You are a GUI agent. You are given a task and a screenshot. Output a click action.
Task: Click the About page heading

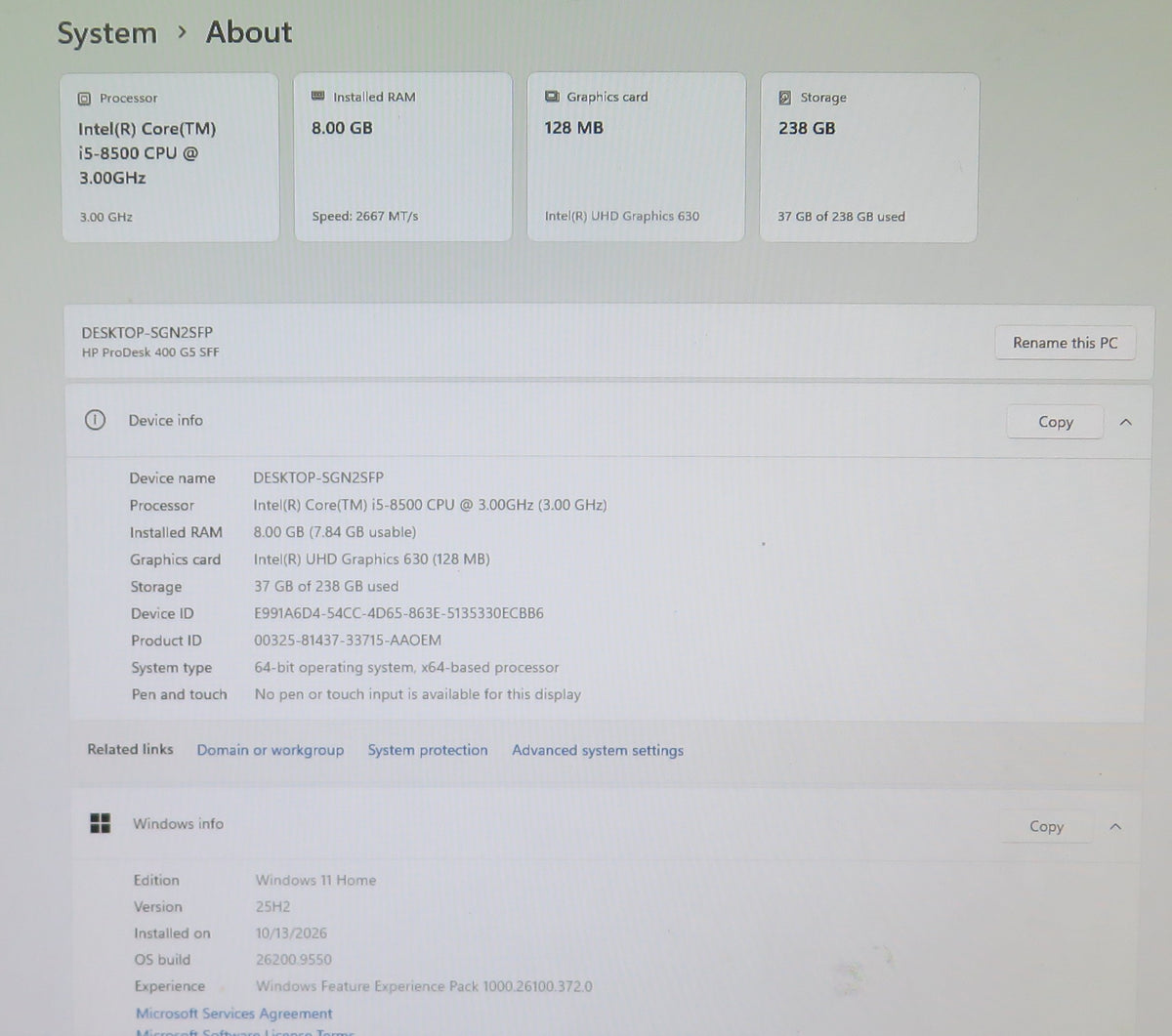click(248, 32)
